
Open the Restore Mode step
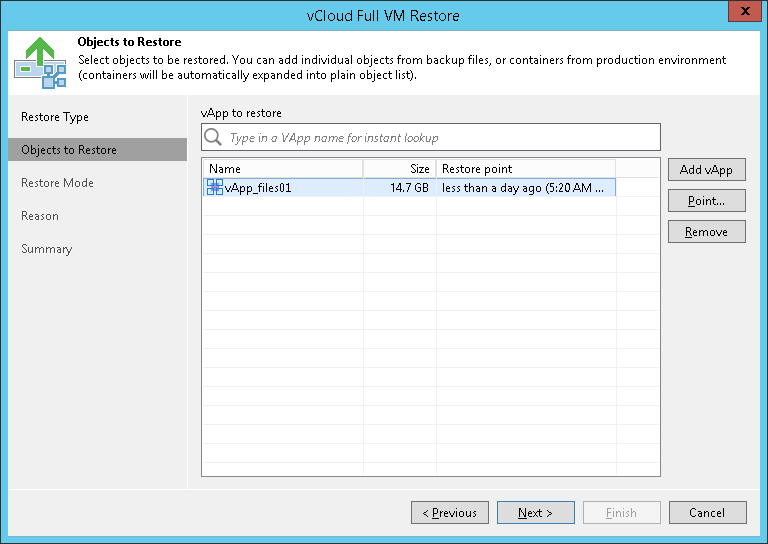coord(57,183)
